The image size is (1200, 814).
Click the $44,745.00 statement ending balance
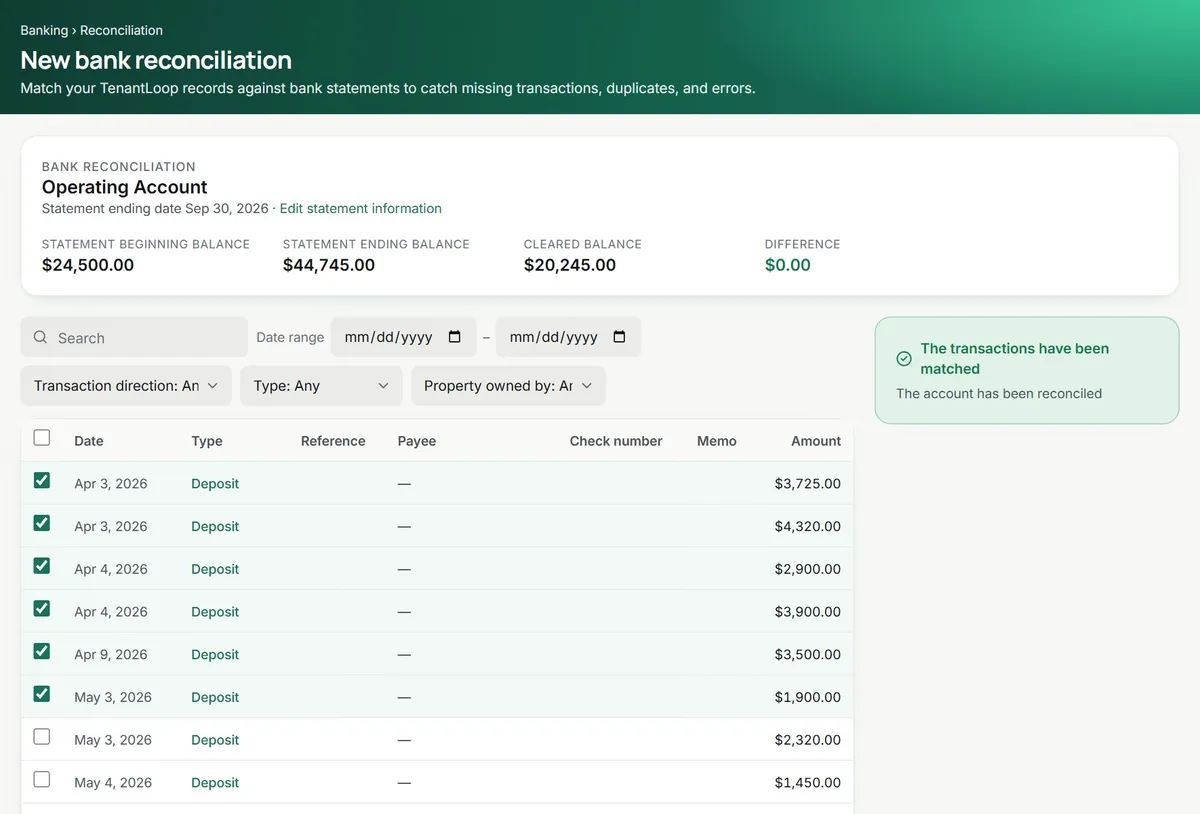[329, 265]
